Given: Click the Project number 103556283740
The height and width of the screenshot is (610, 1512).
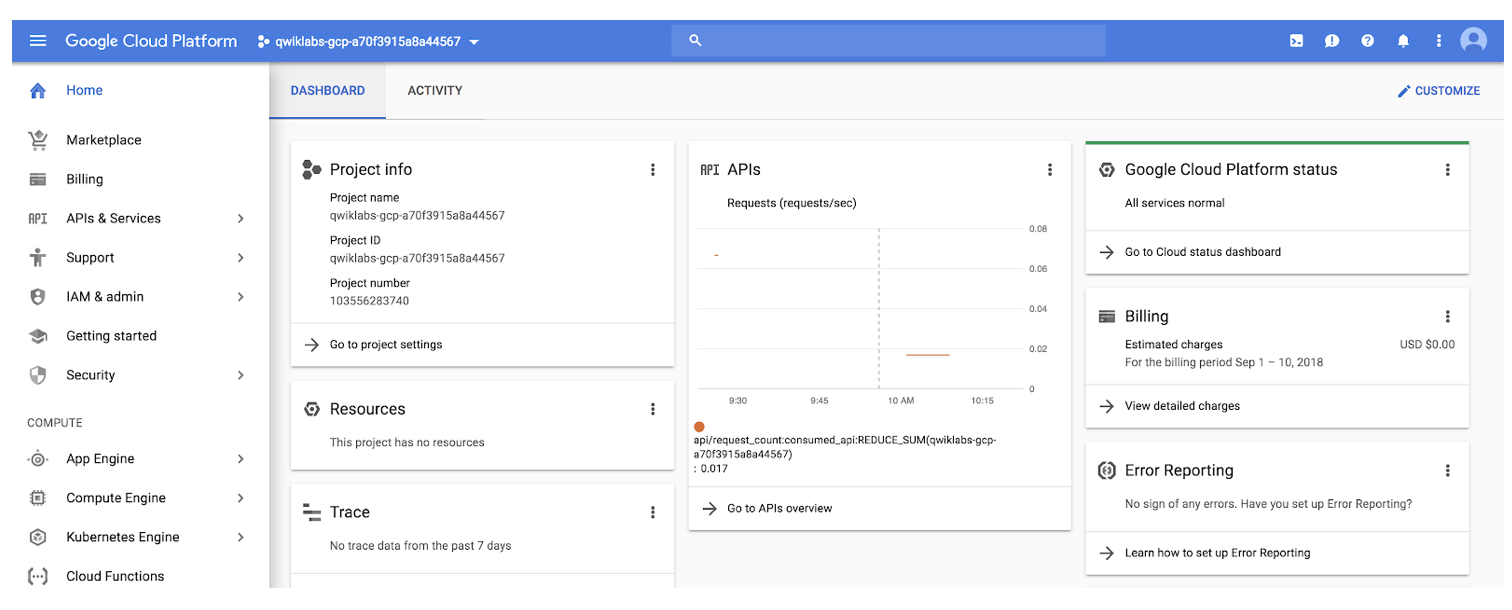Looking at the screenshot, I should pos(369,301).
